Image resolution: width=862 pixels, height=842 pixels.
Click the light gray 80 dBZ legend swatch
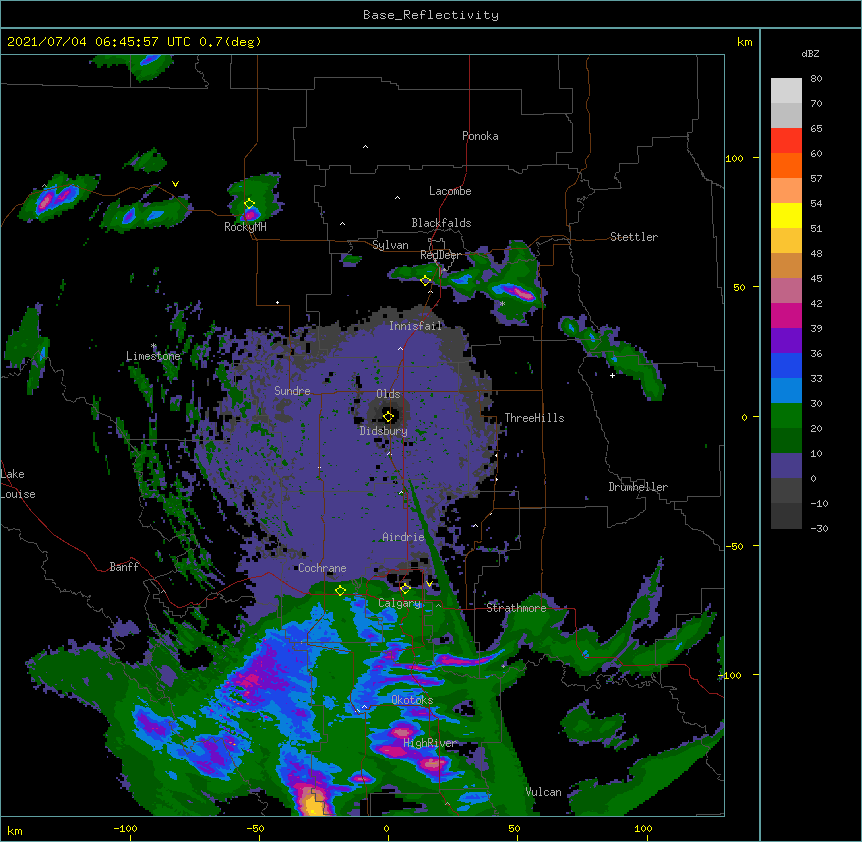point(786,90)
